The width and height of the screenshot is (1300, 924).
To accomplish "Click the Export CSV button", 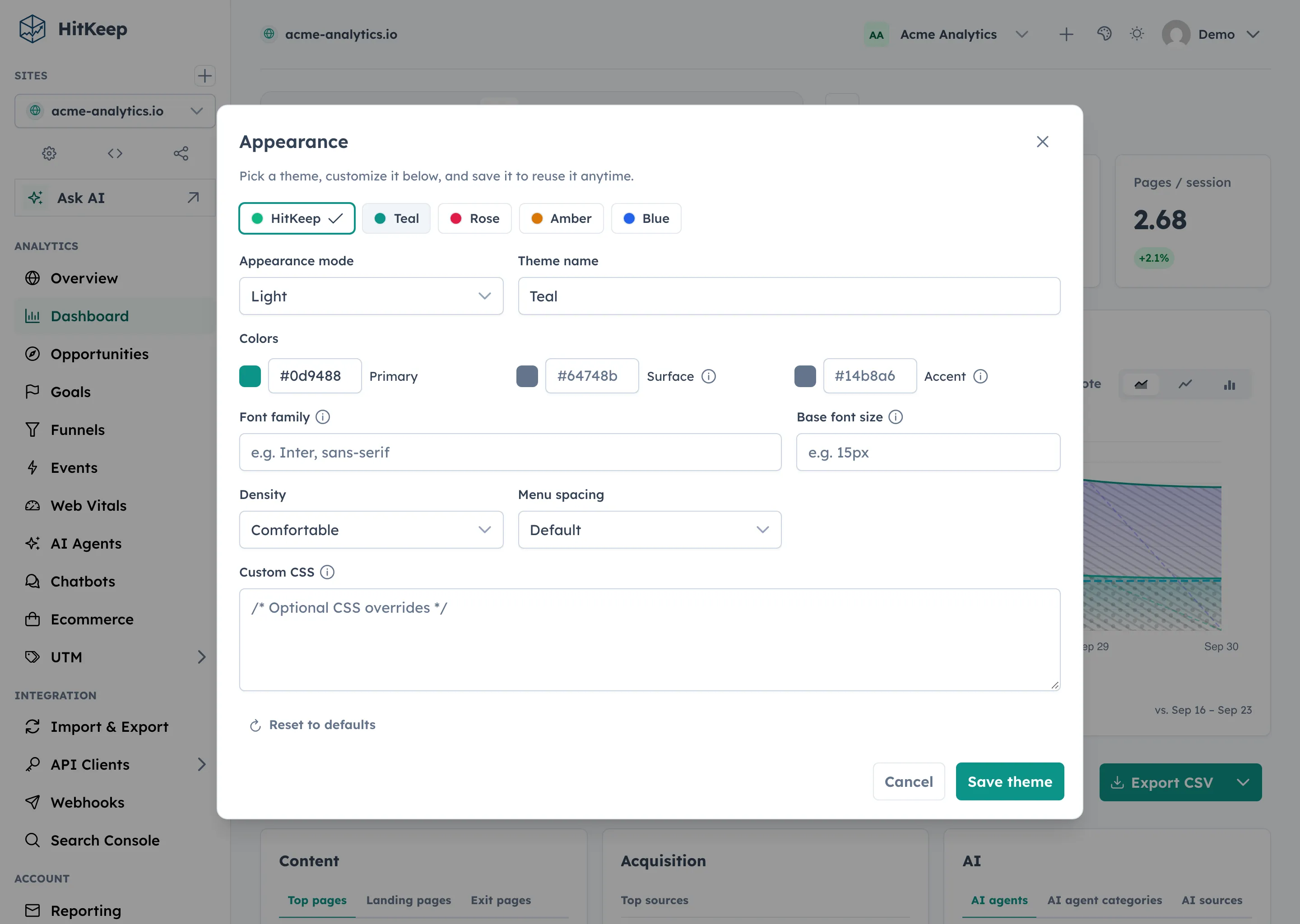I will click(1163, 782).
